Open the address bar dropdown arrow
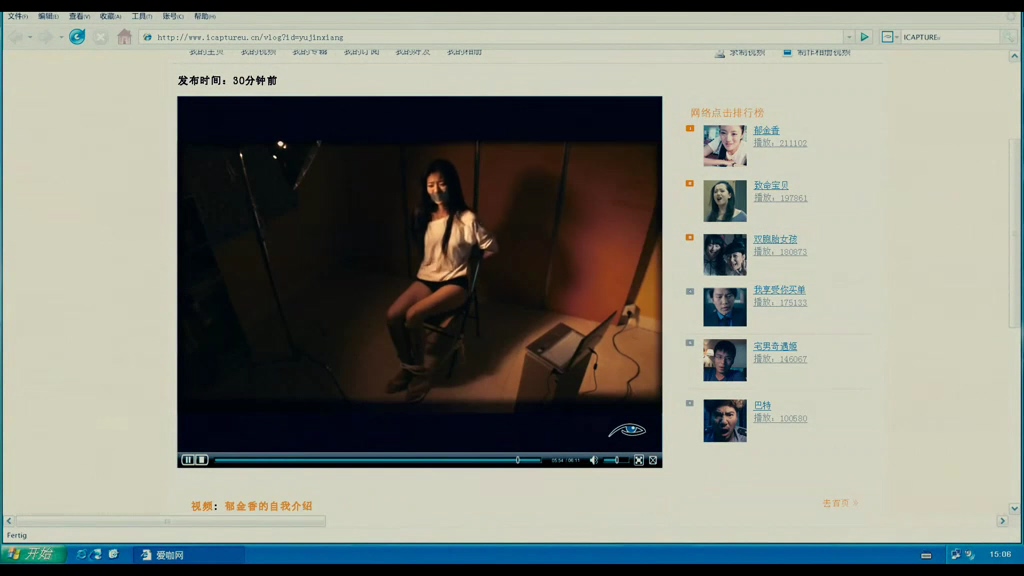Screen dimensions: 1024x576 tap(848, 37)
